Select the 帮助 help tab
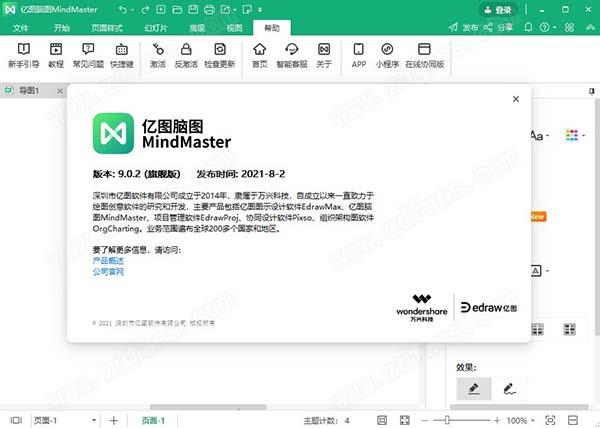This screenshot has width=600, height=428. click(272, 28)
